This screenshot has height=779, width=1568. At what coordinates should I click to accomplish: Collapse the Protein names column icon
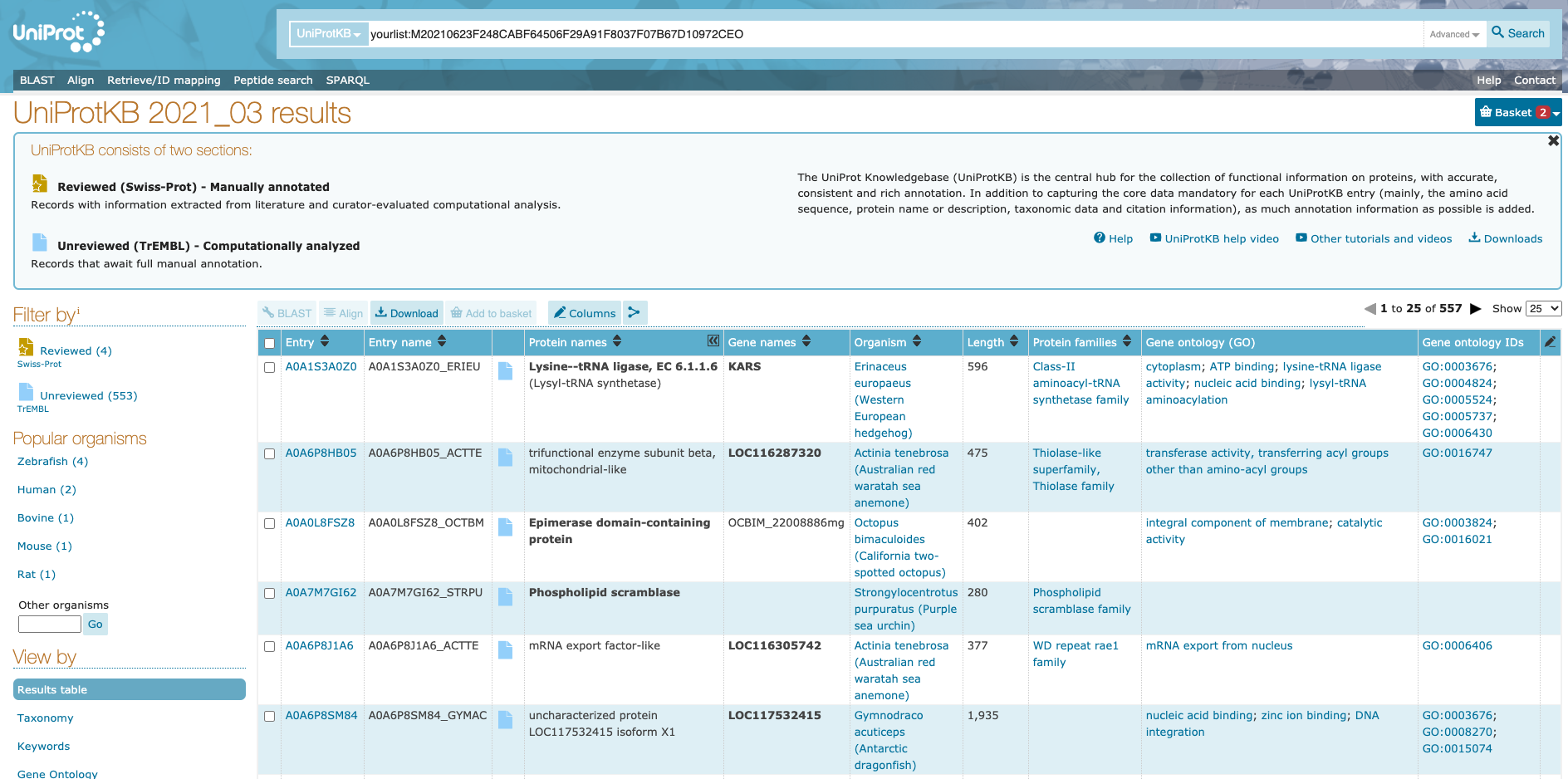click(713, 341)
